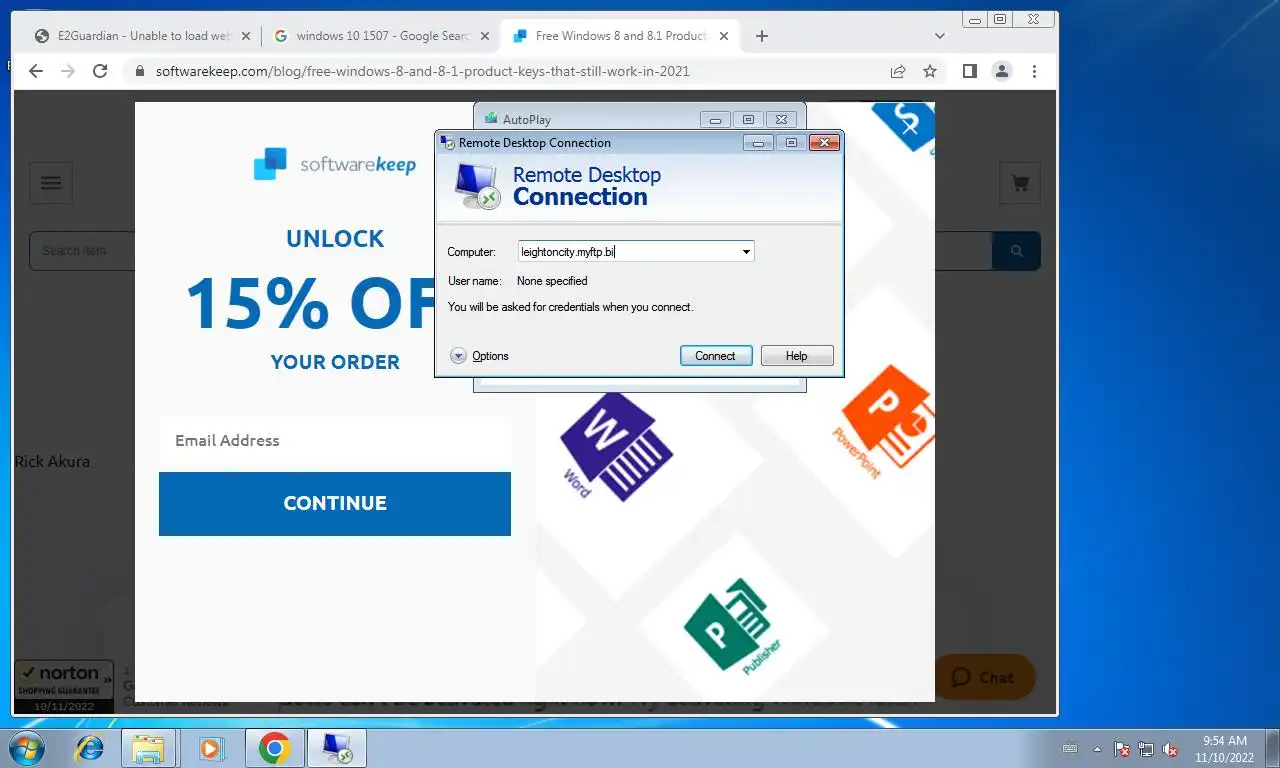The width and height of the screenshot is (1280, 768).
Task: Open the hamburger menu on SoftwareKeep site
Action: pyautogui.click(x=51, y=183)
